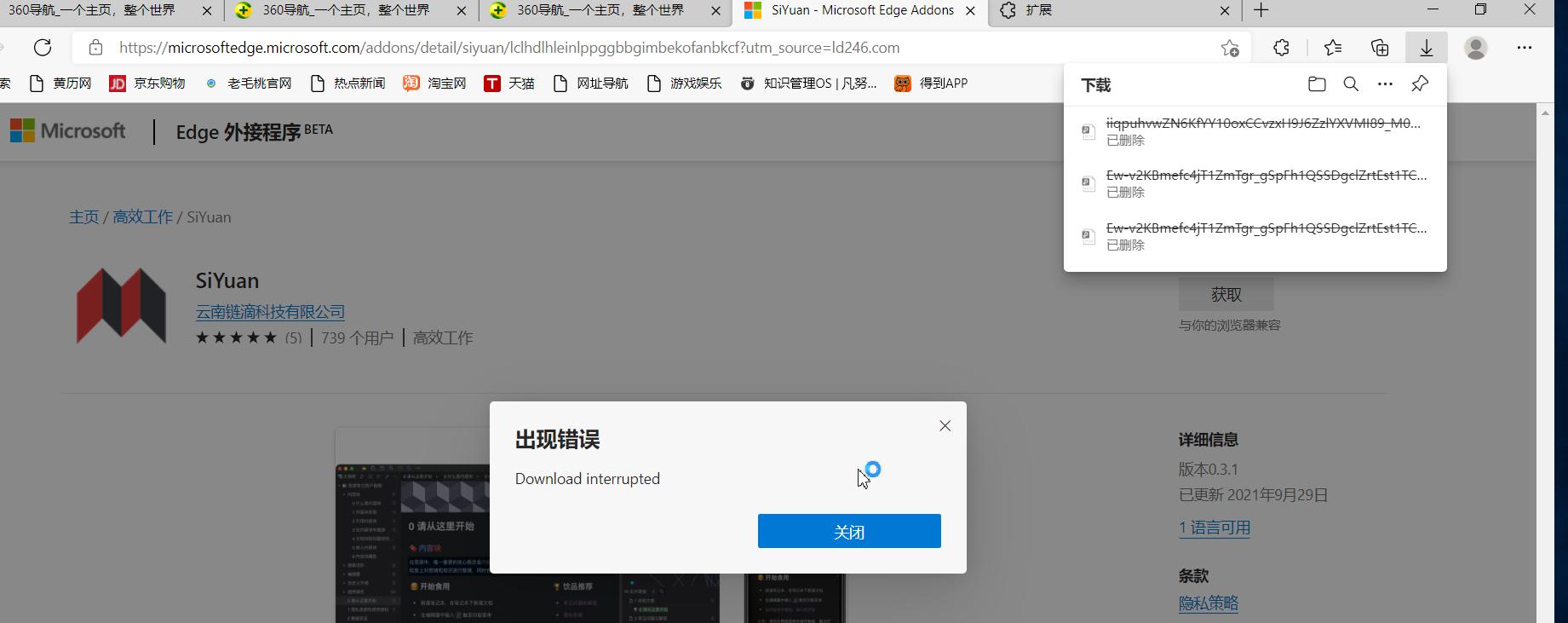Click the 关闭 button in error dialog
This screenshot has width=1568, height=623.
[849, 531]
